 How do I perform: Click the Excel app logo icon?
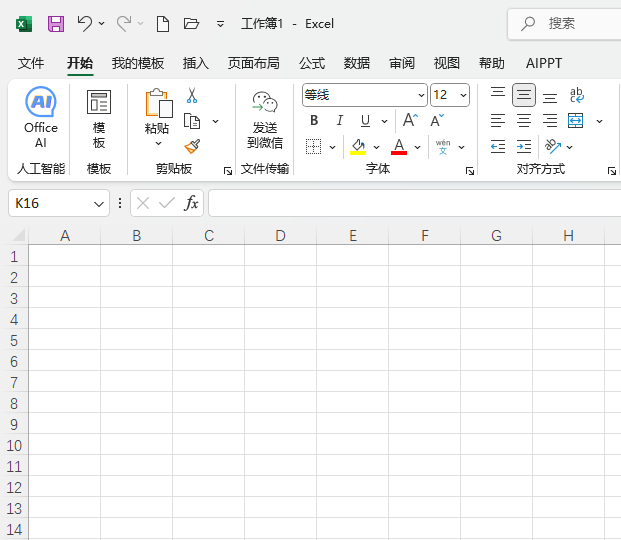[x=24, y=24]
